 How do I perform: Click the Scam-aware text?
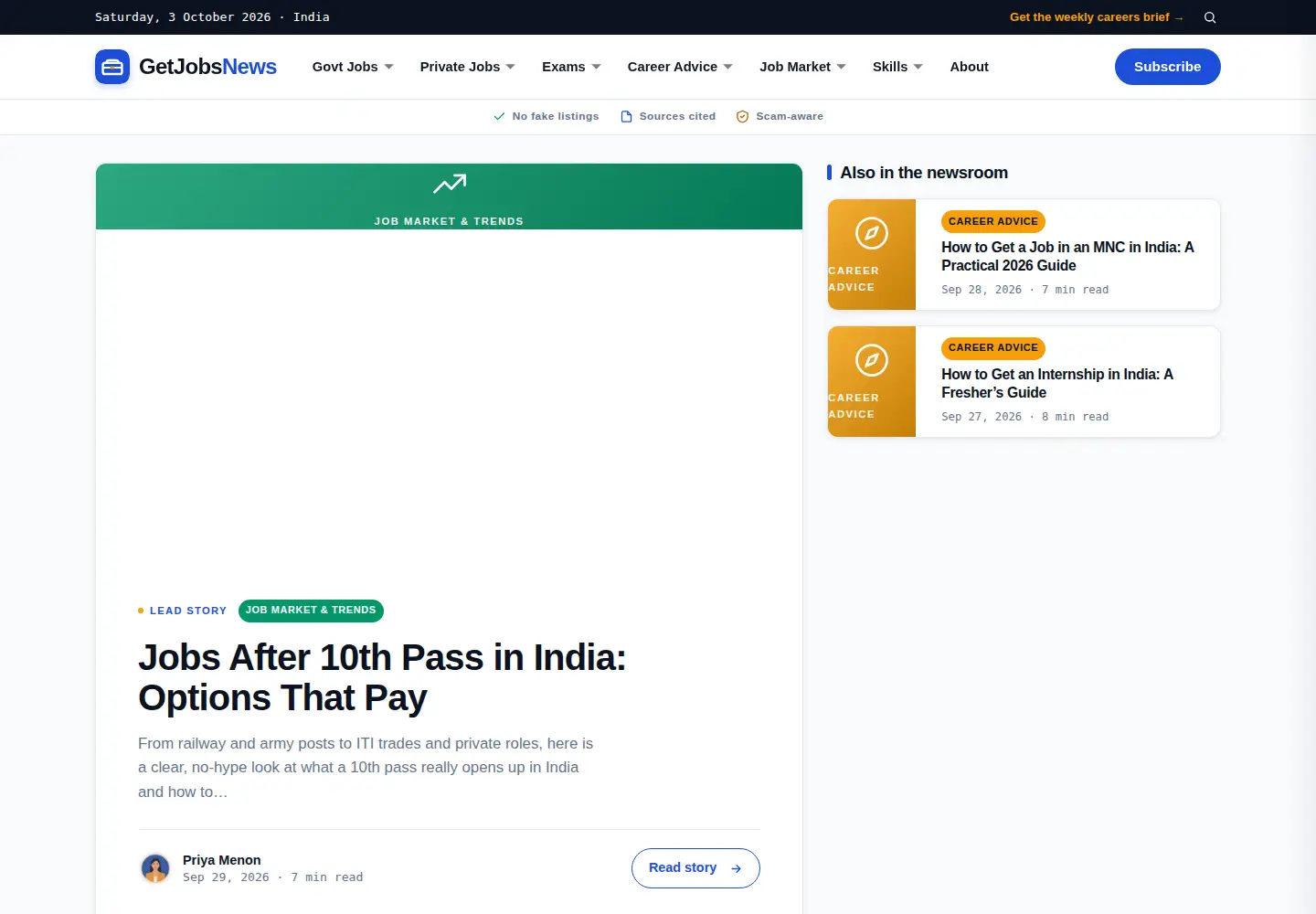point(790,116)
